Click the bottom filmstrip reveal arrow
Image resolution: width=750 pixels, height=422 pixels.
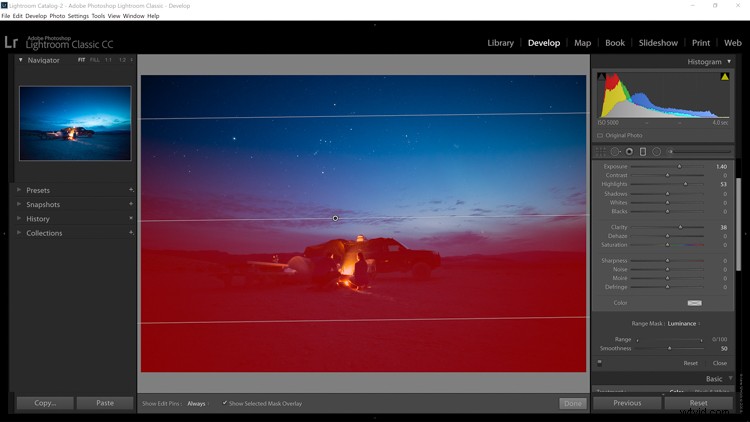[375, 418]
